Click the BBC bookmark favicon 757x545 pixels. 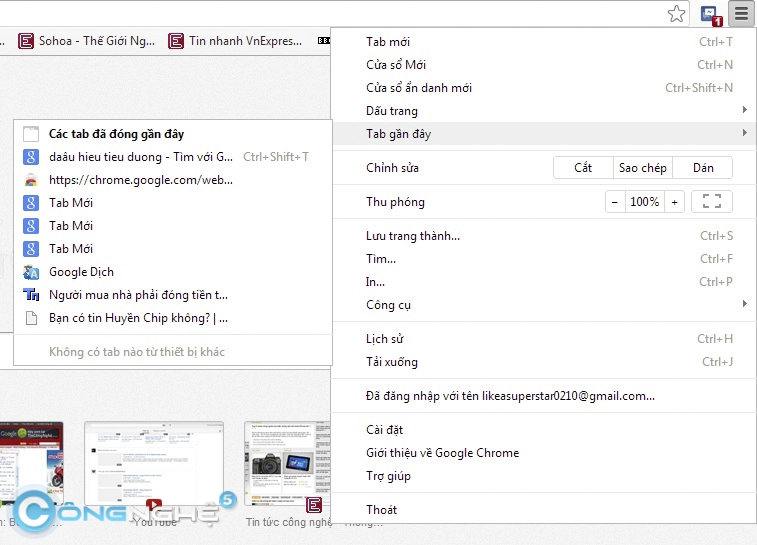(x=323, y=41)
